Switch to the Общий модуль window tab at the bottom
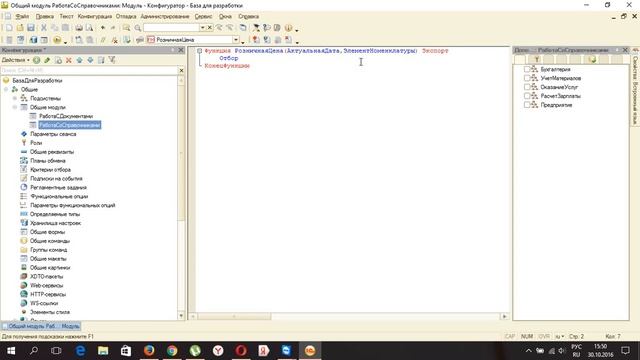This screenshot has height=360, width=640. point(41,326)
